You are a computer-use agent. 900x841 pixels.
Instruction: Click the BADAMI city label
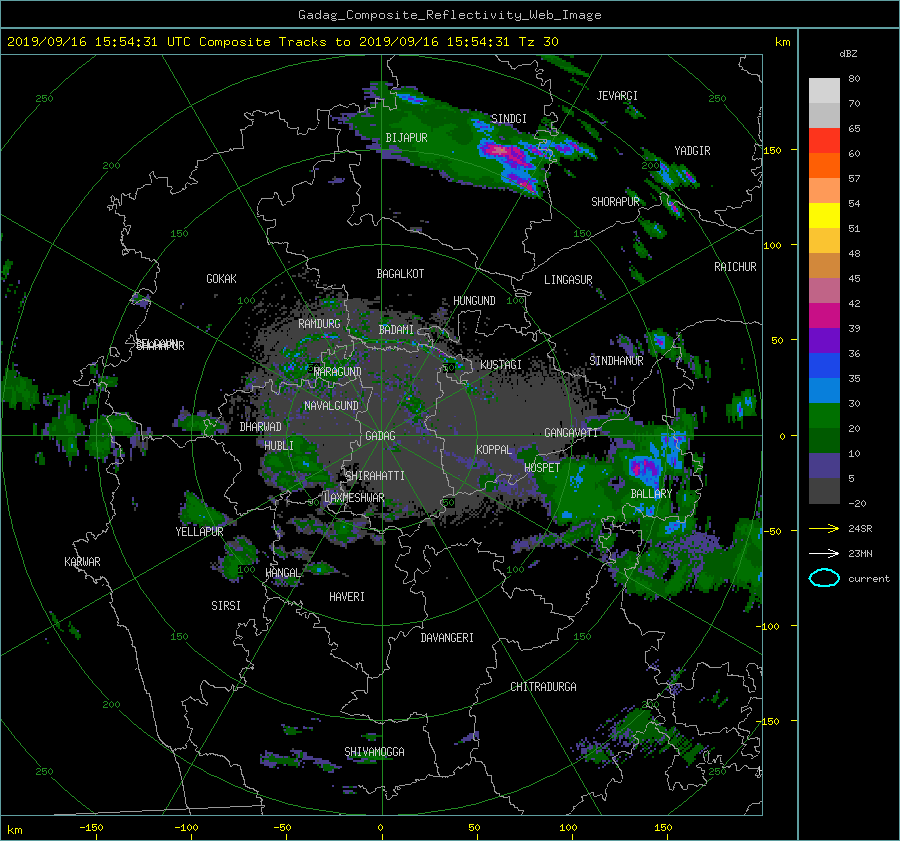click(396, 330)
